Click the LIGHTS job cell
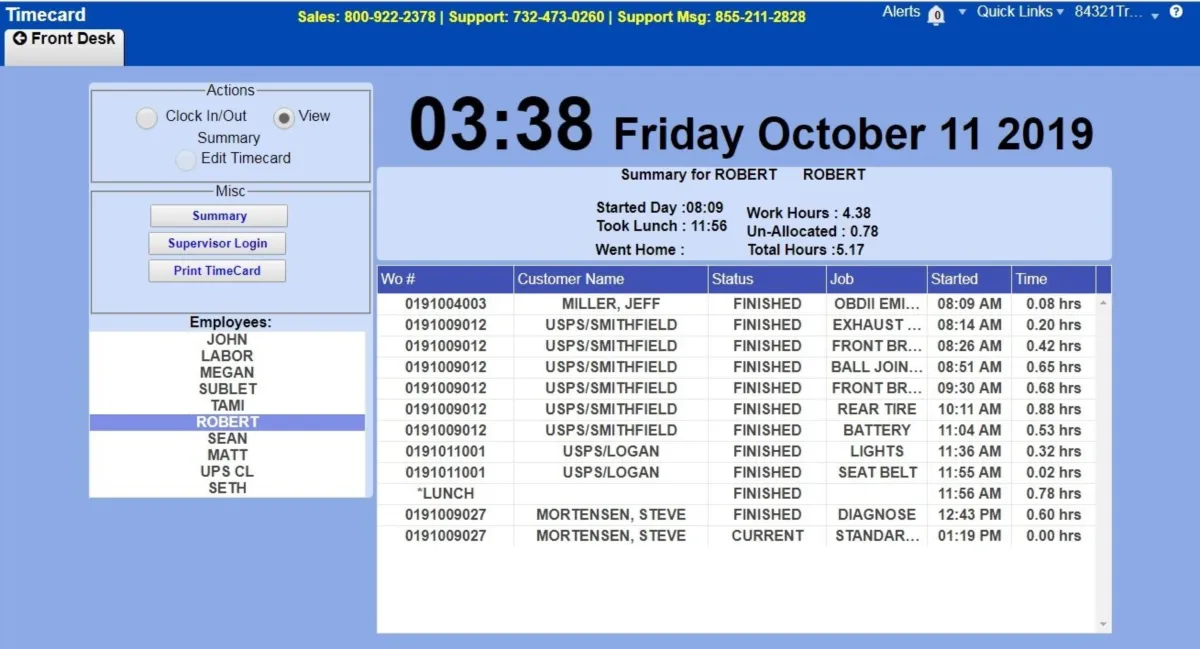Viewport: 1200px width, 649px height. click(x=877, y=451)
